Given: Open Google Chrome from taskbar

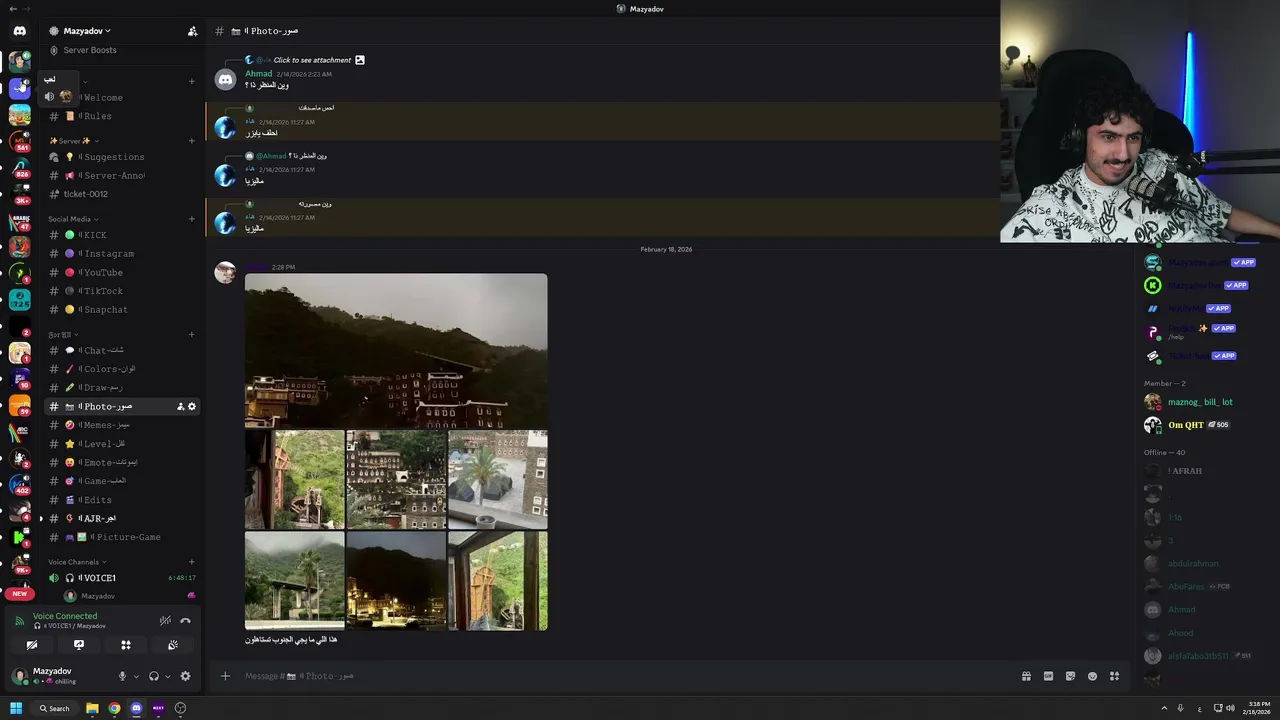Looking at the screenshot, I should click(114, 708).
